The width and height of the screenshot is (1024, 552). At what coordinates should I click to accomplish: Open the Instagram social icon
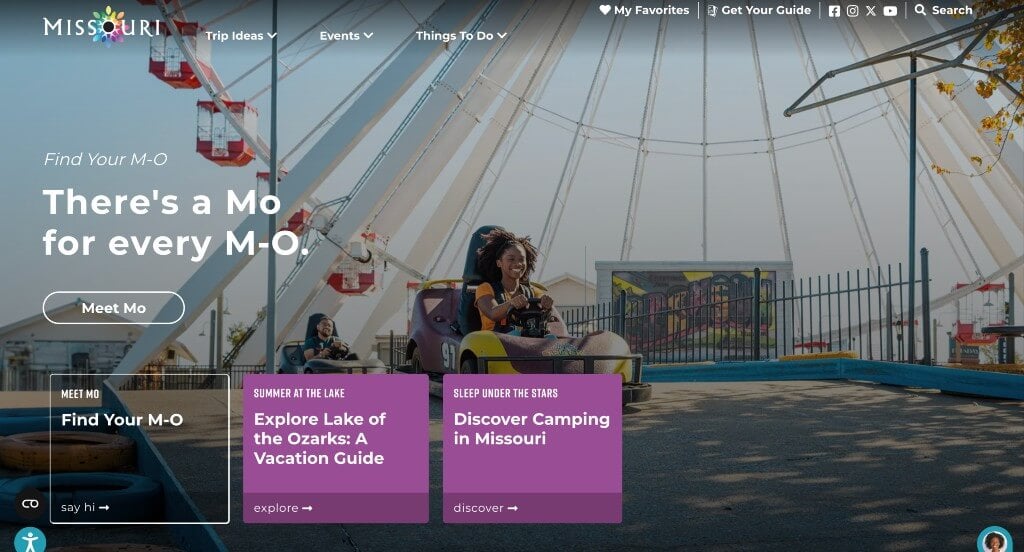coord(852,10)
